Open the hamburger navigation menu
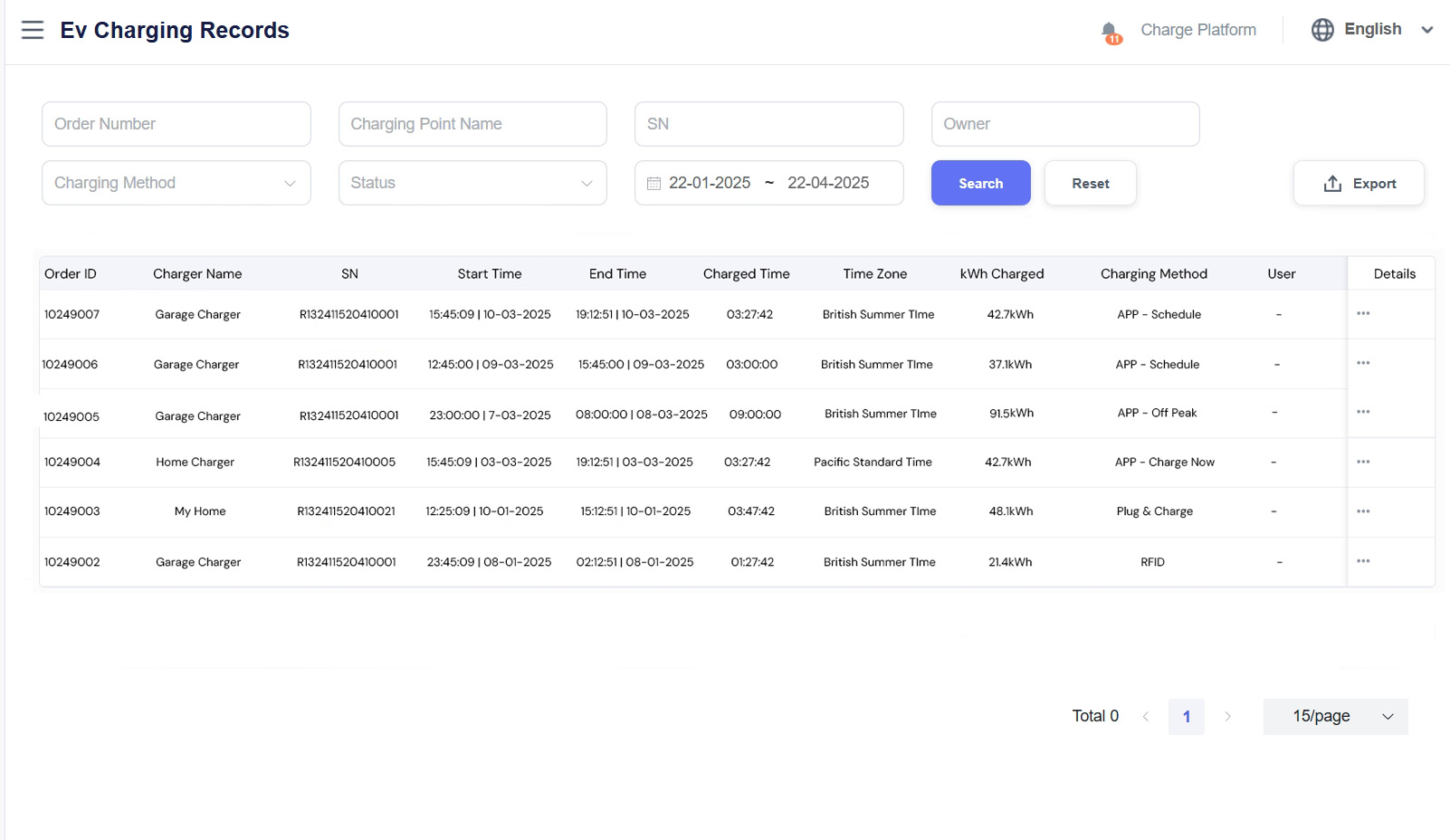 point(33,30)
